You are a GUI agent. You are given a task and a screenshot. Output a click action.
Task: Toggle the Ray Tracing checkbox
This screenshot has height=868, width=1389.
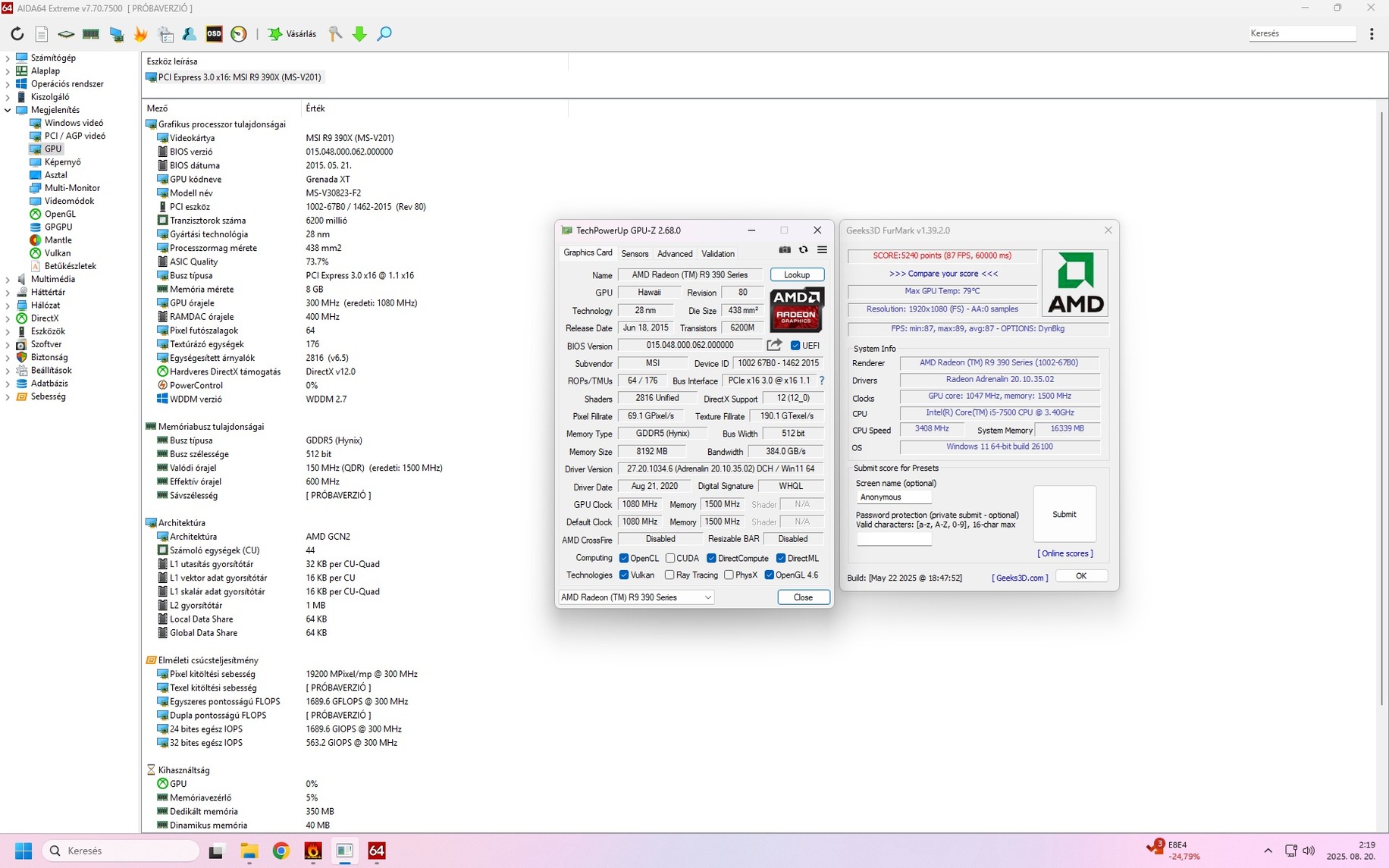669,575
